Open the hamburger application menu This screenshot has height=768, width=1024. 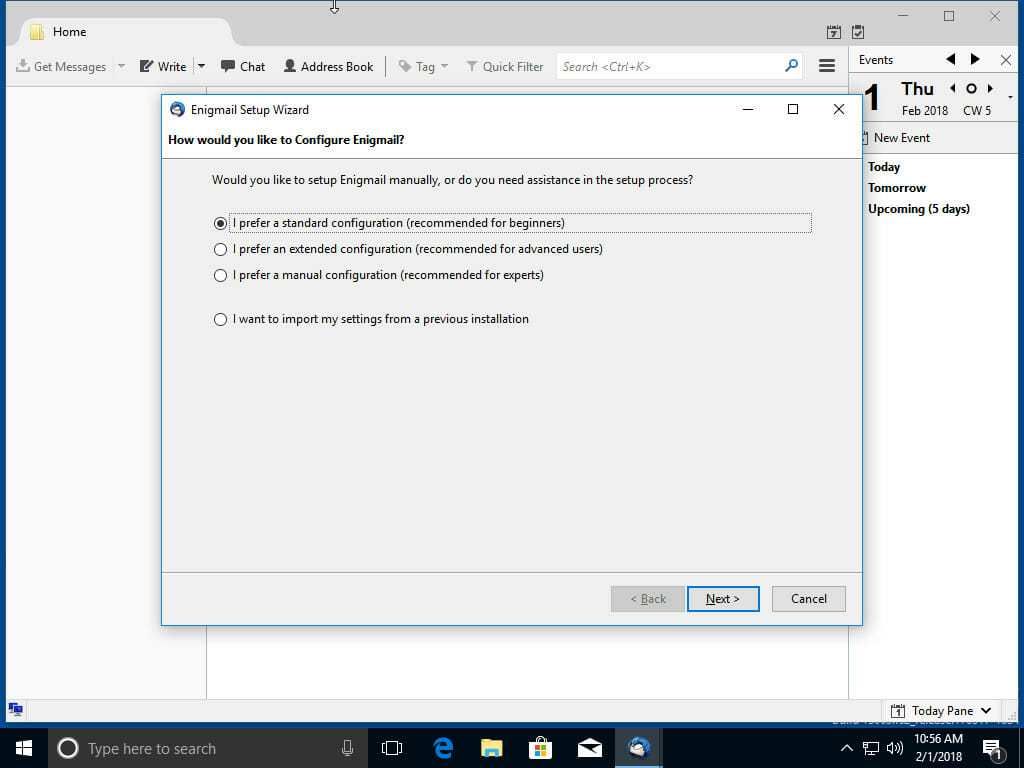[827, 66]
